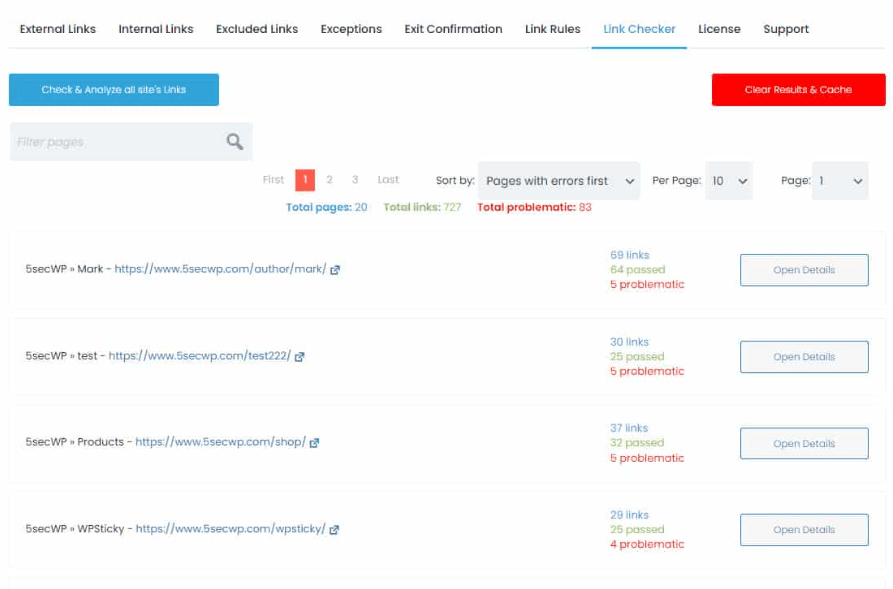The image size is (893, 589).
Task: Click the '5secWP » Products' title text
Action: coord(75,442)
